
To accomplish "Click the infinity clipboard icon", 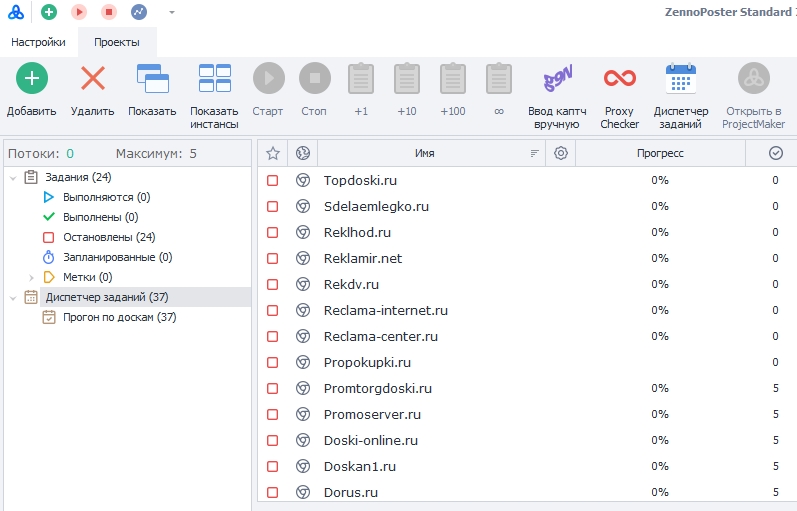I will tap(499, 78).
